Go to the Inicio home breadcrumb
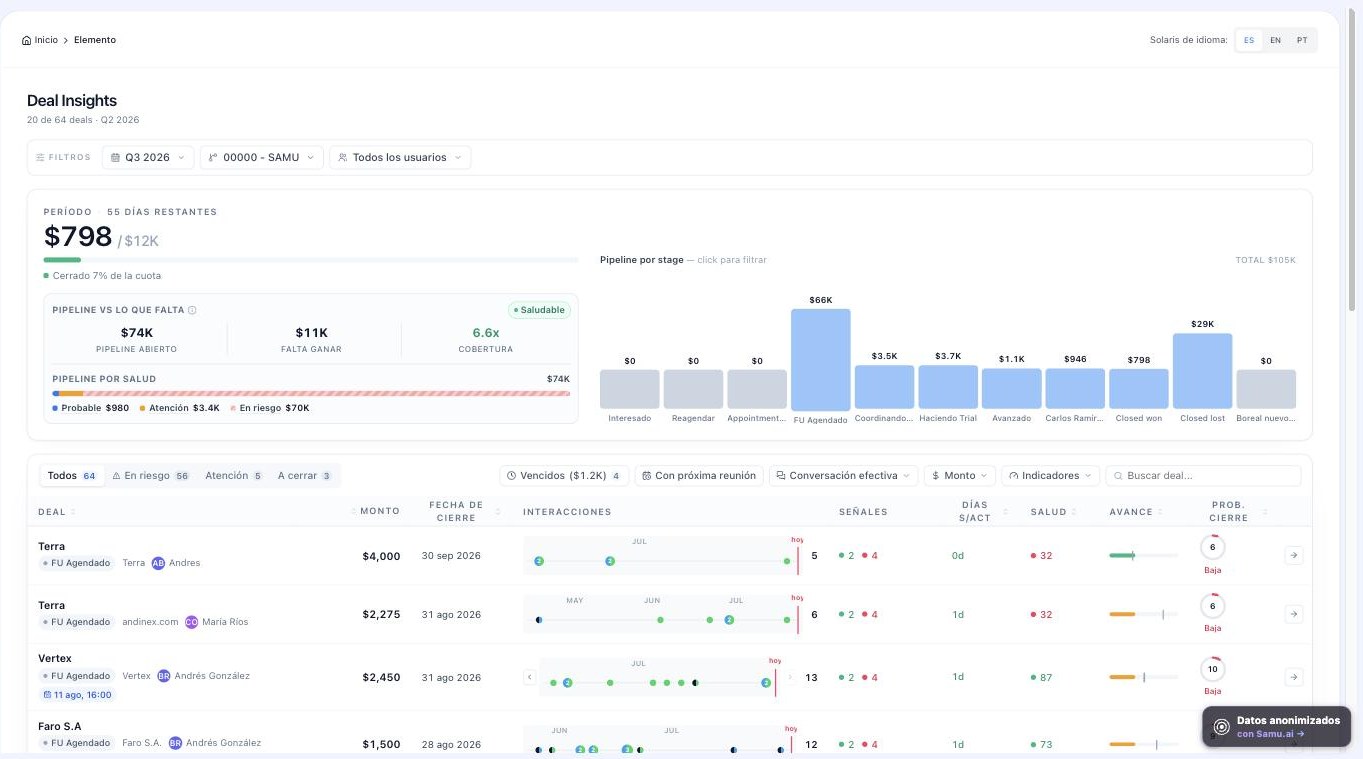The height and width of the screenshot is (759, 1363). pos(40,40)
